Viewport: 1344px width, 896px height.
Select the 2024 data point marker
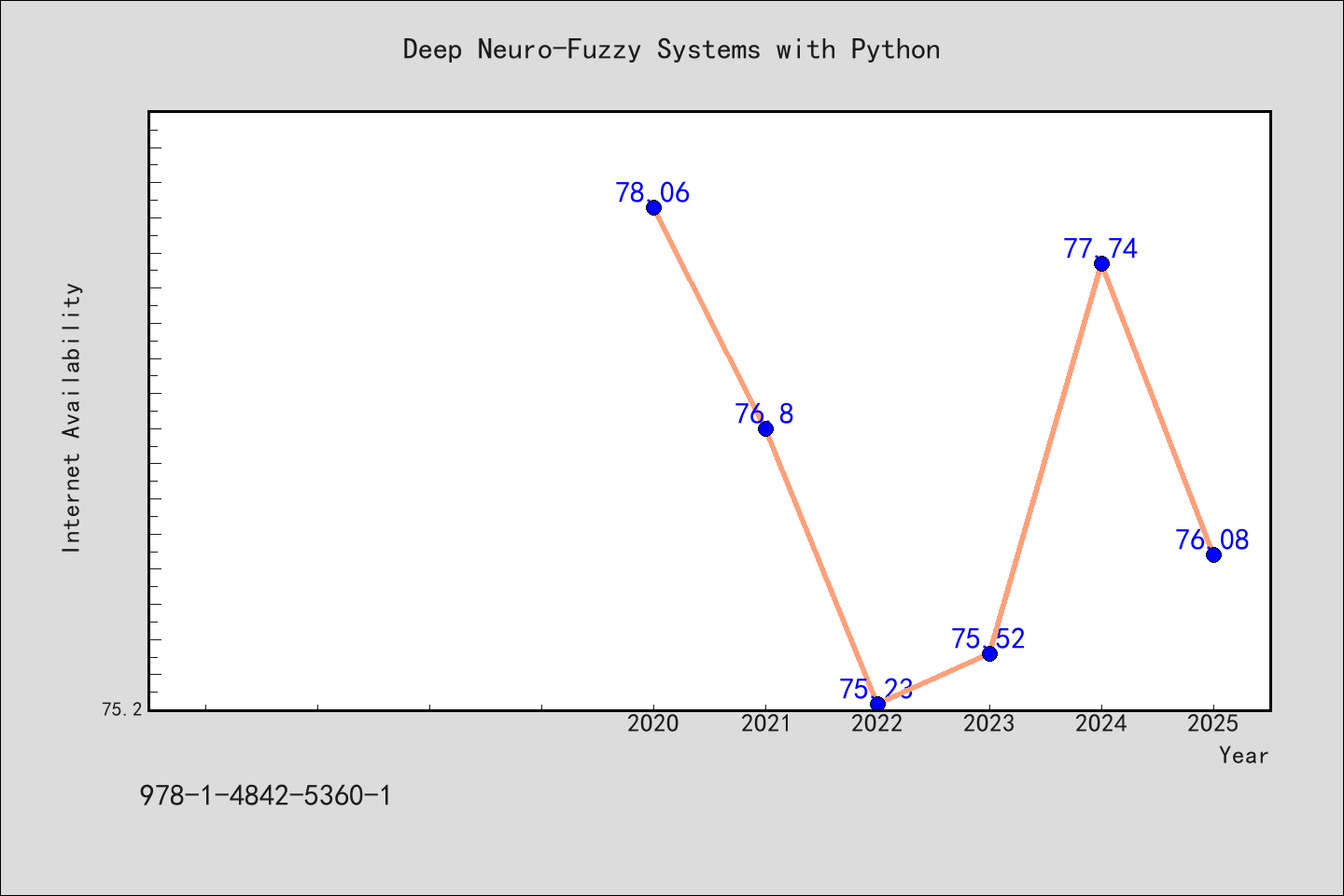tap(1101, 263)
